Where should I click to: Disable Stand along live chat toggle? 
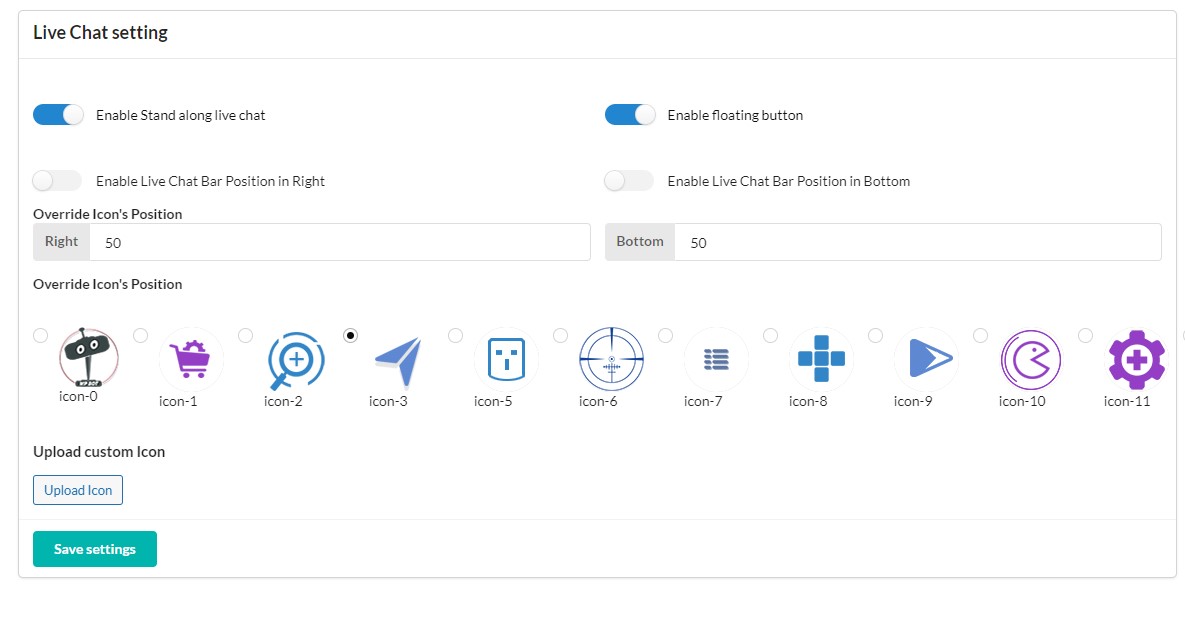(58, 115)
